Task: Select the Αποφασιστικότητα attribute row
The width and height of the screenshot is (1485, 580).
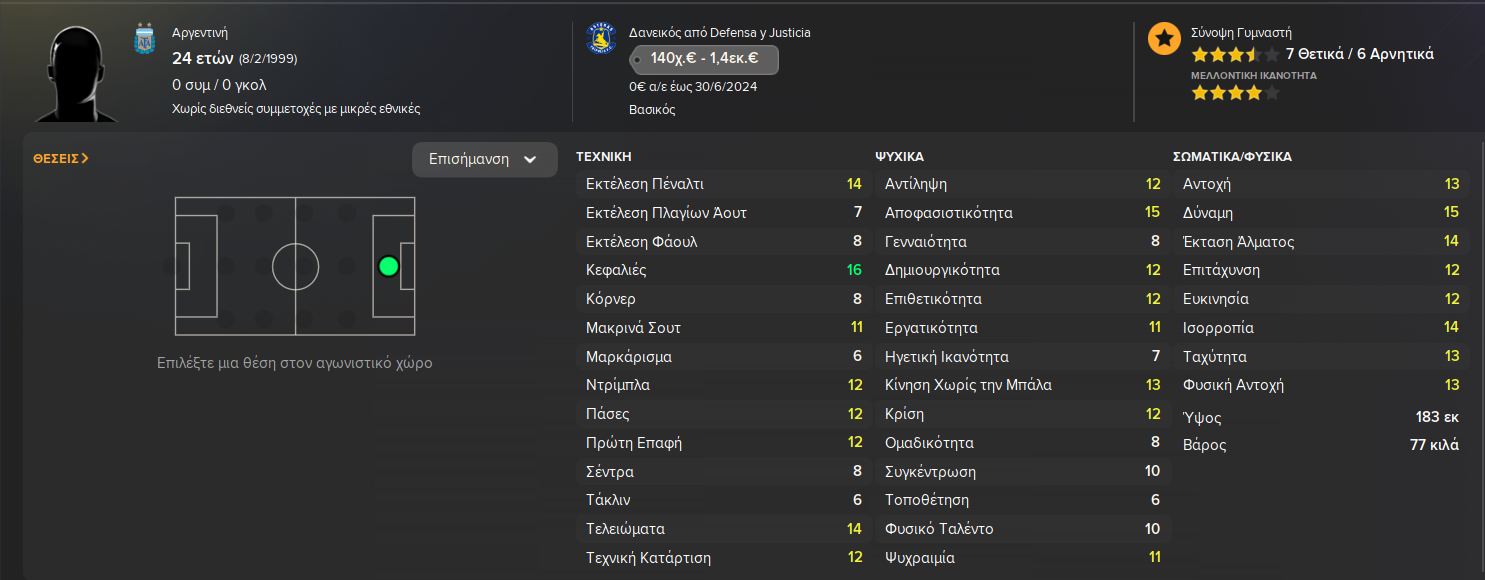Action: point(1021,213)
